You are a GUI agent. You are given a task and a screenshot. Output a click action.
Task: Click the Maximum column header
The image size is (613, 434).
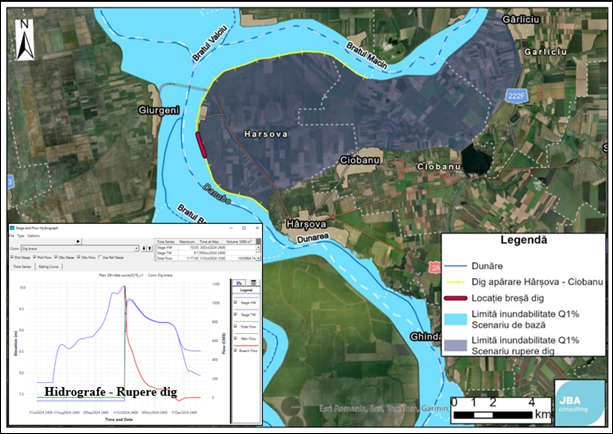click(187, 242)
